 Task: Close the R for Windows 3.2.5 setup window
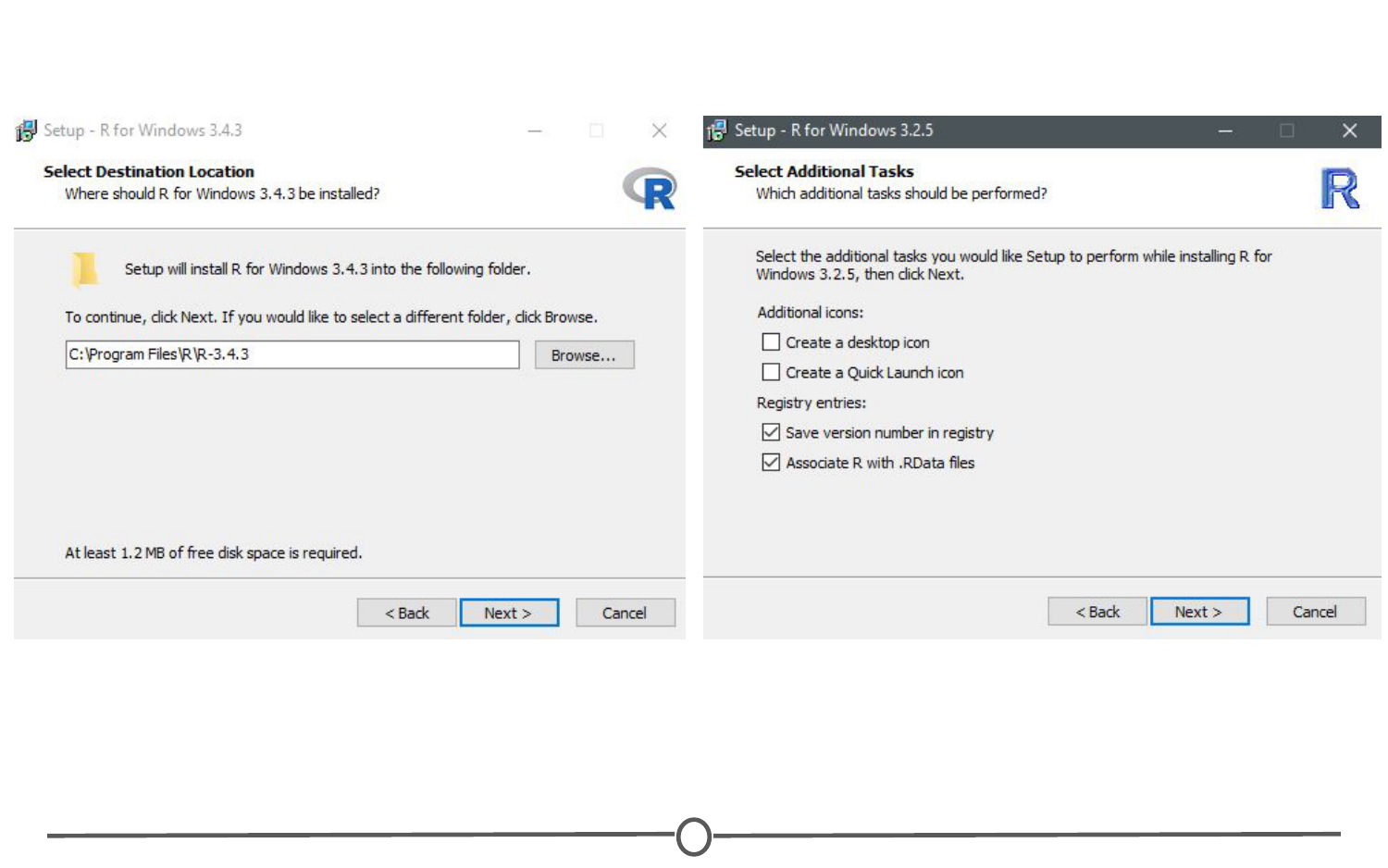[1349, 131]
